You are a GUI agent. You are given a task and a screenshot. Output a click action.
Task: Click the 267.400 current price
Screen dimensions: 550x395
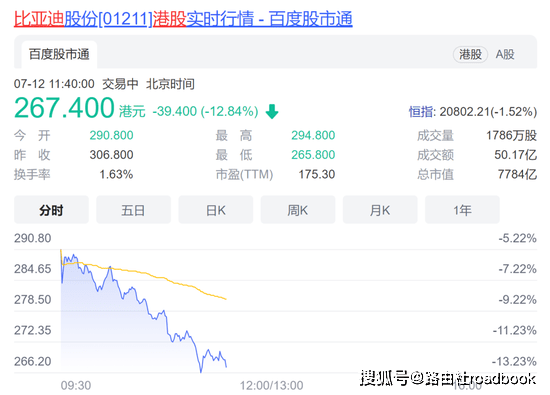pos(64,108)
